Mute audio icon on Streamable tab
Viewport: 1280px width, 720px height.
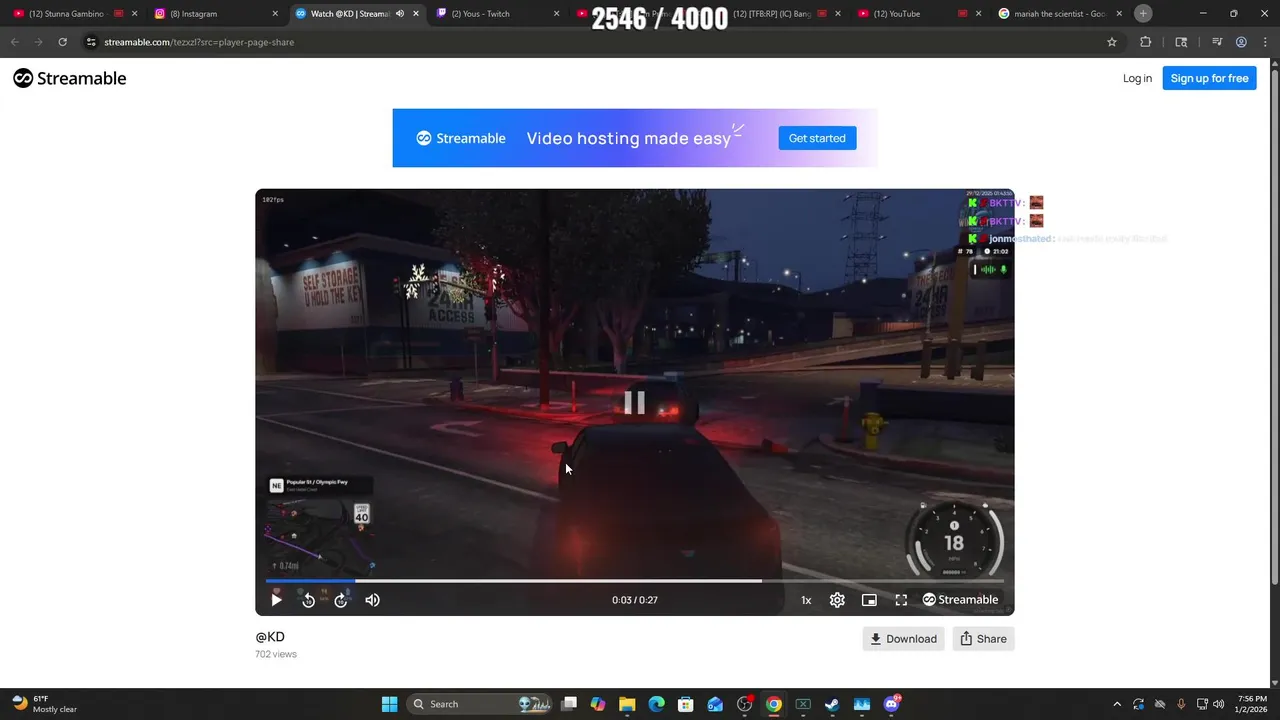click(x=400, y=14)
